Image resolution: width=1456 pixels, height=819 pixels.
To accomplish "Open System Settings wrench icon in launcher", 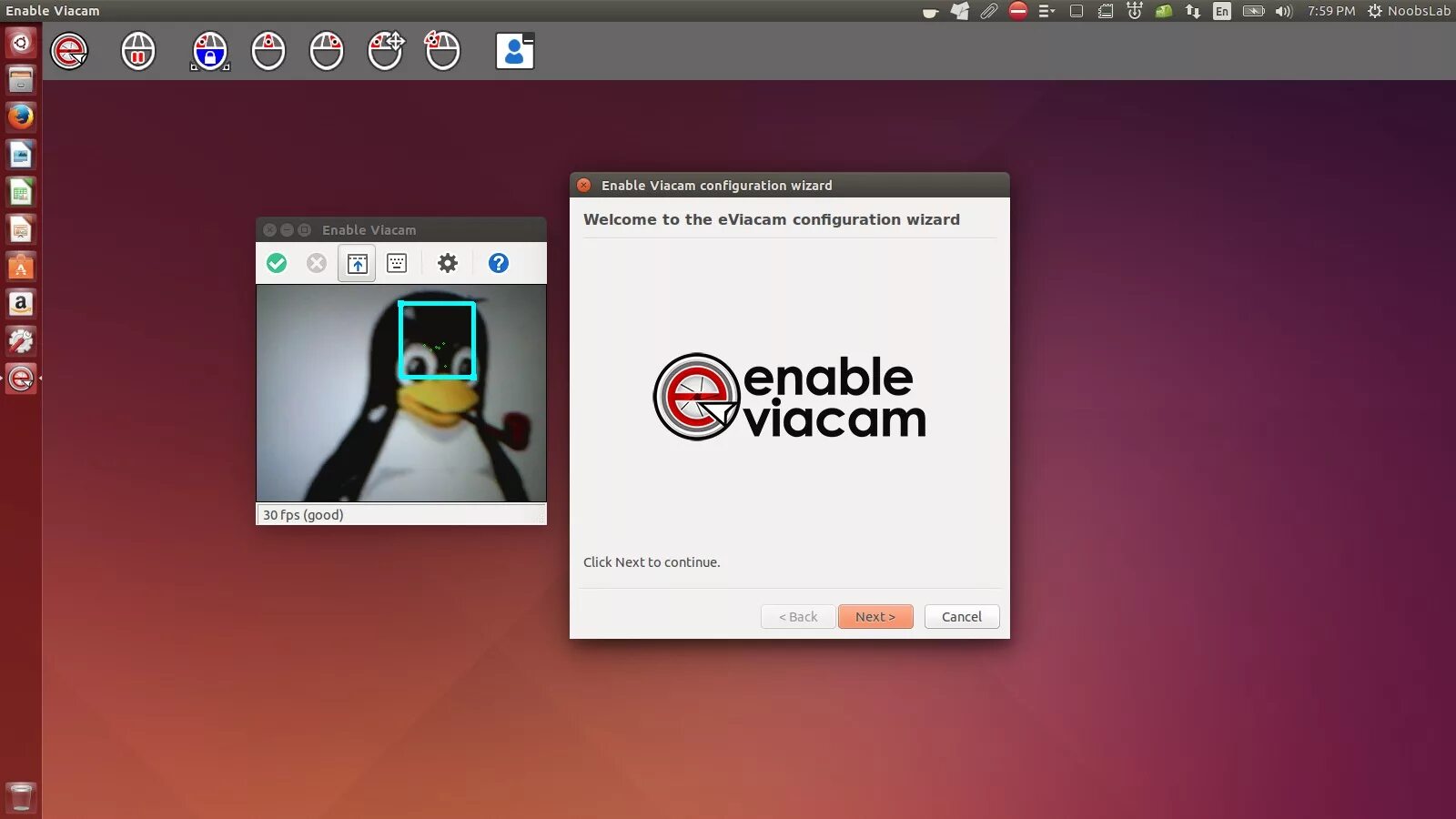I will tap(21, 341).
